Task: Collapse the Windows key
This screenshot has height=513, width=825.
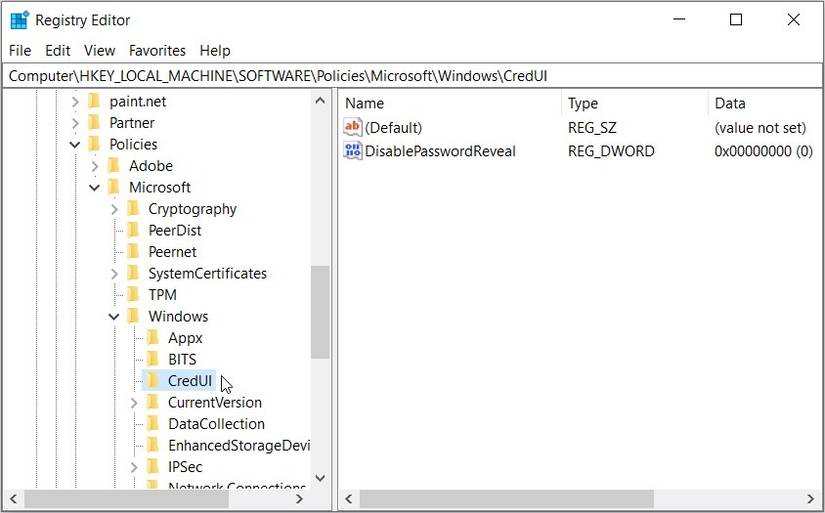Action: click(114, 317)
